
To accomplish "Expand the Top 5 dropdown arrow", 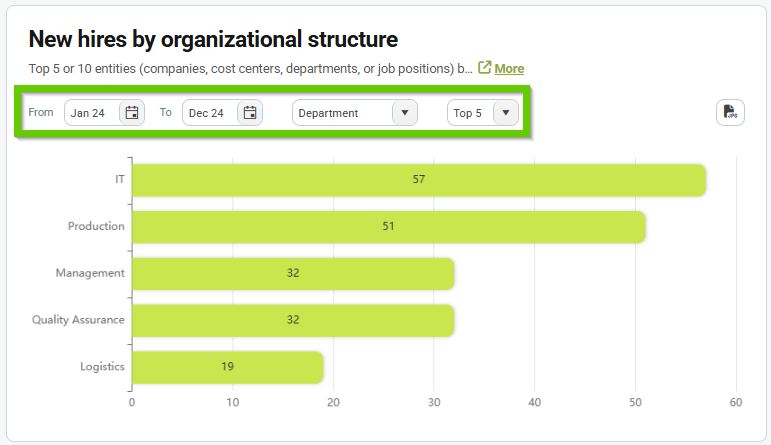I will (505, 113).
